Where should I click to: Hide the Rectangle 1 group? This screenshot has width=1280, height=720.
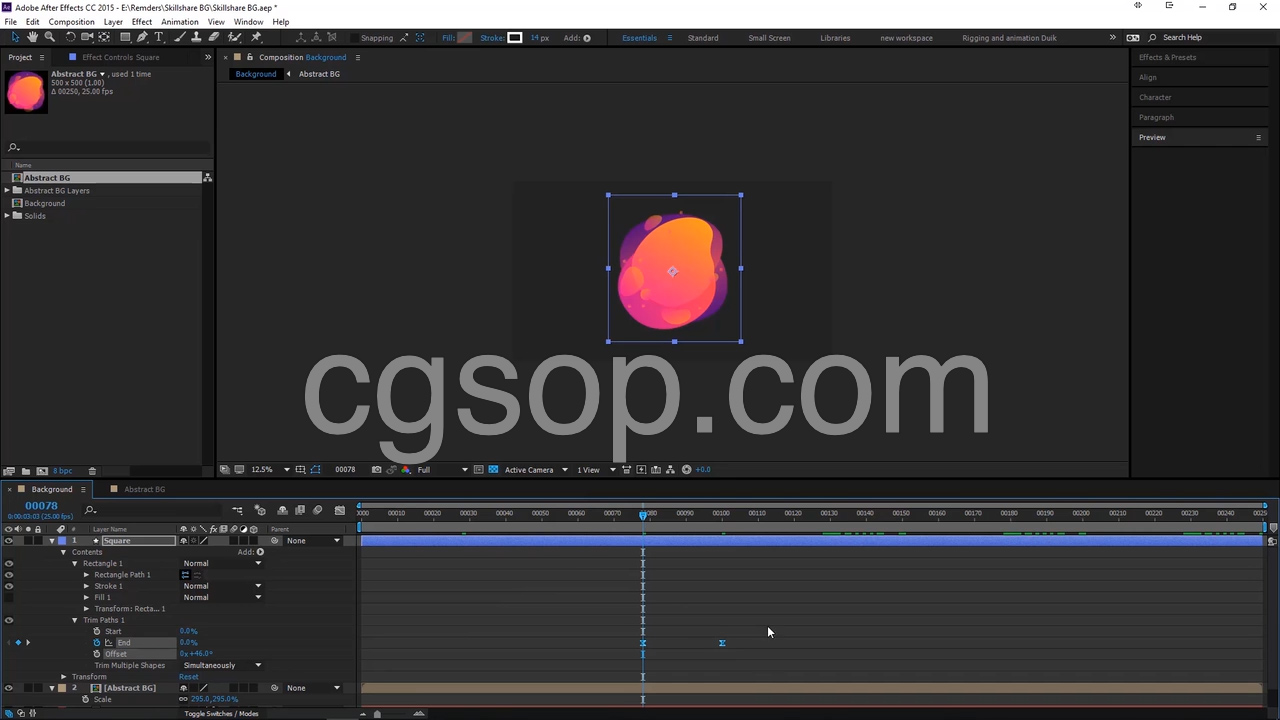(9, 563)
